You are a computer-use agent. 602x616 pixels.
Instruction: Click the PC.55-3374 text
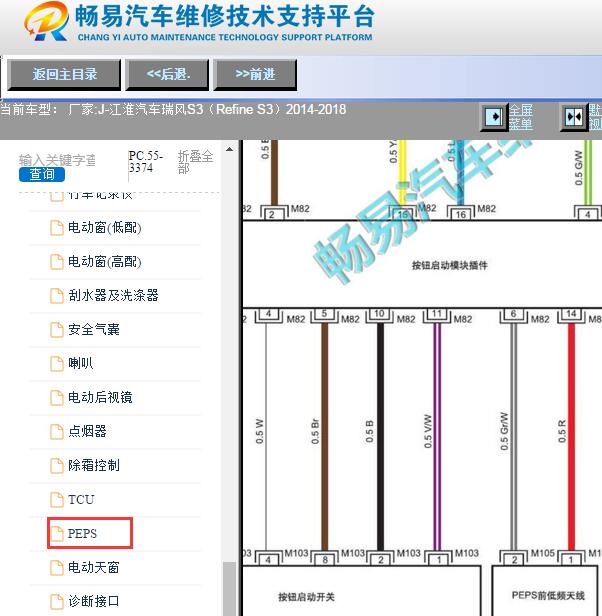pyautogui.click(x=145, y=162)
